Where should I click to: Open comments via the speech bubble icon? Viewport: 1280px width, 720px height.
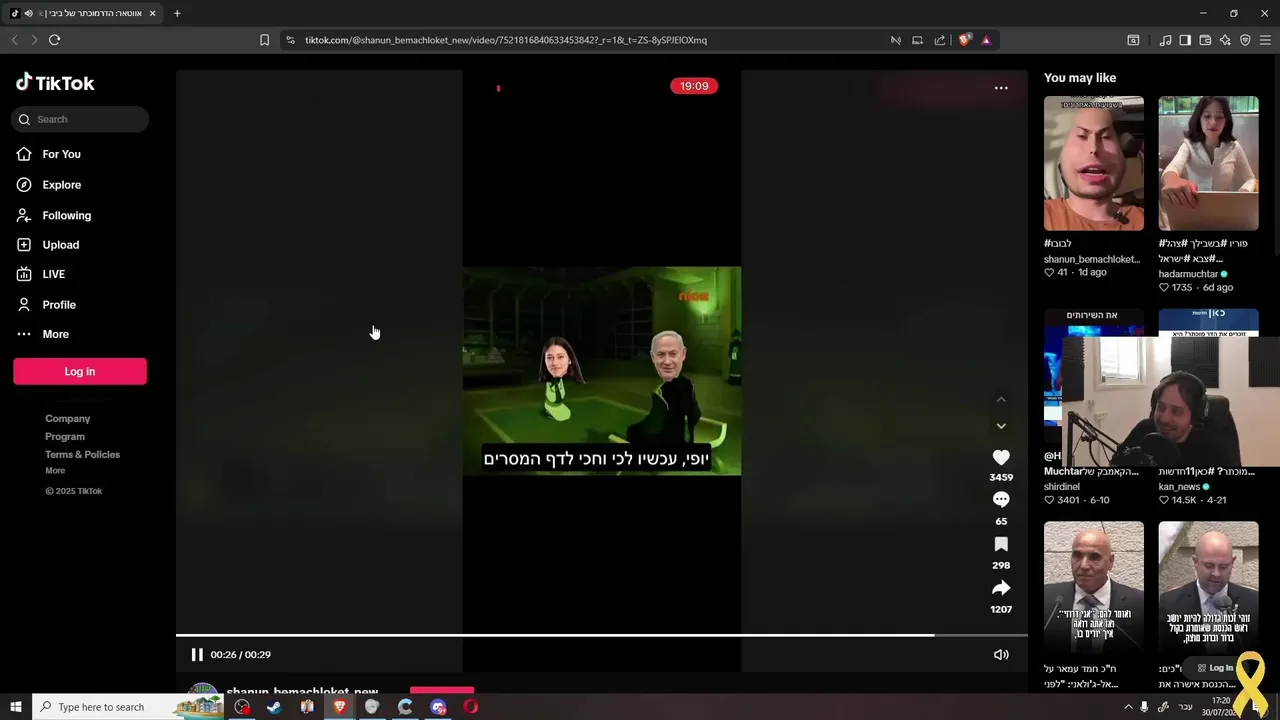[1001, 500]
